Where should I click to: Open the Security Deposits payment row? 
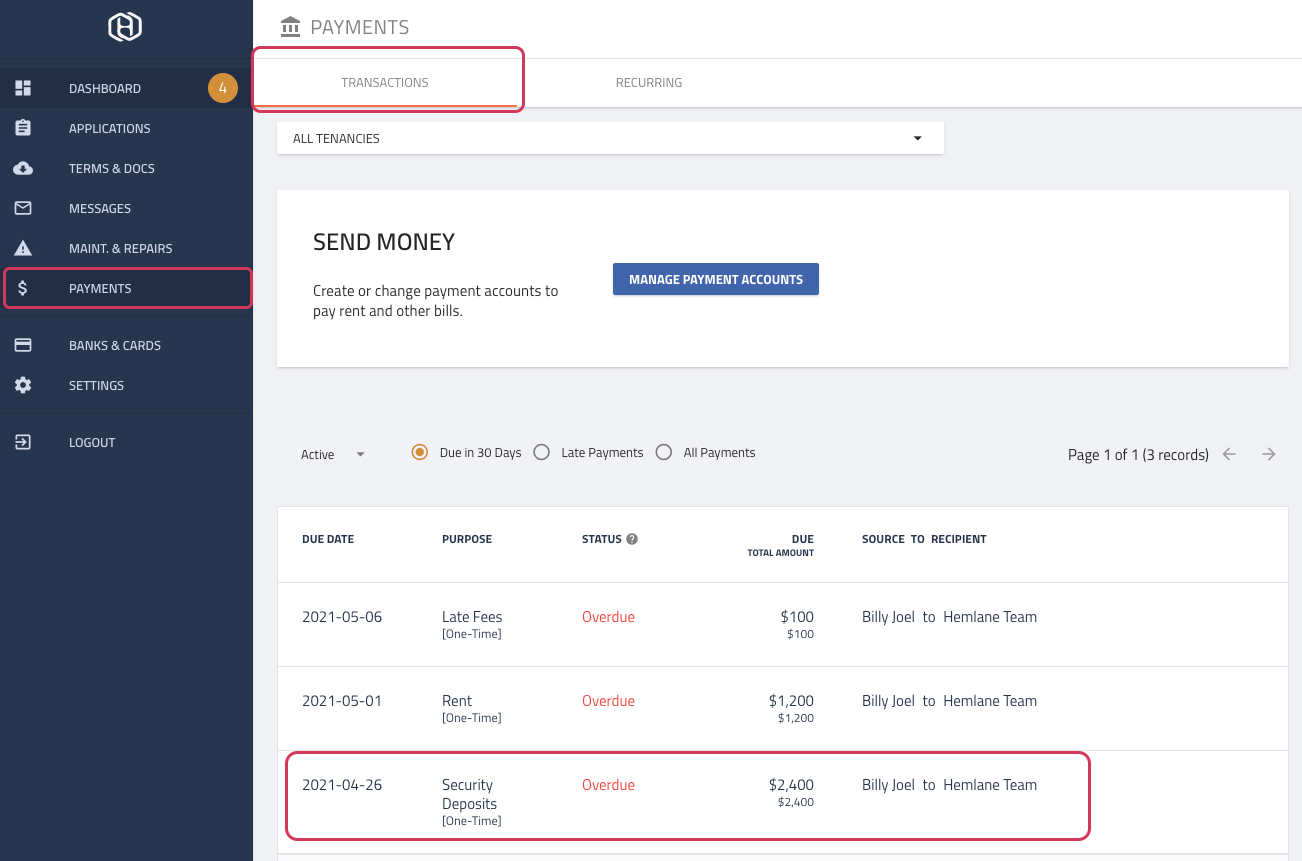687,795
